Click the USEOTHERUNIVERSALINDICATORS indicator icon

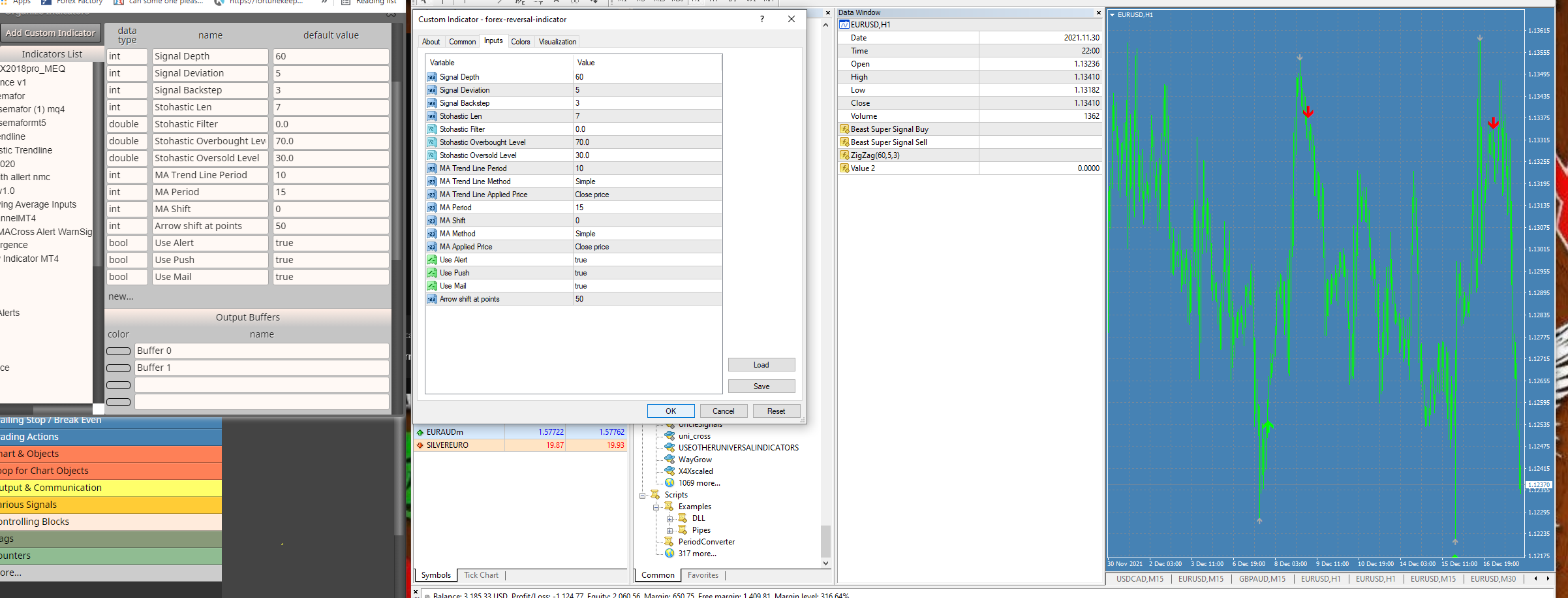(669, 447)
